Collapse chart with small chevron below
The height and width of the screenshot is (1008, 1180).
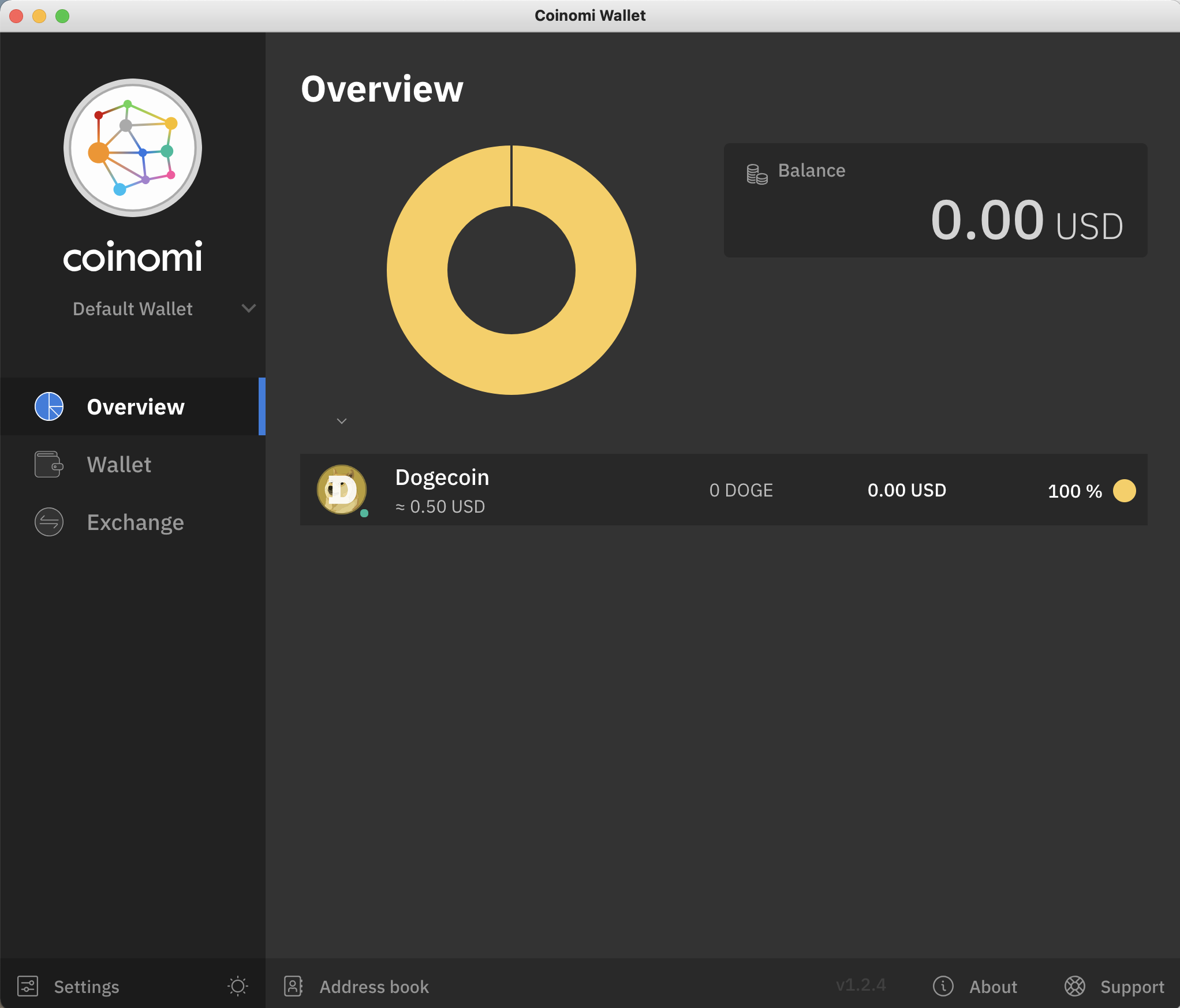pos(342,421)
